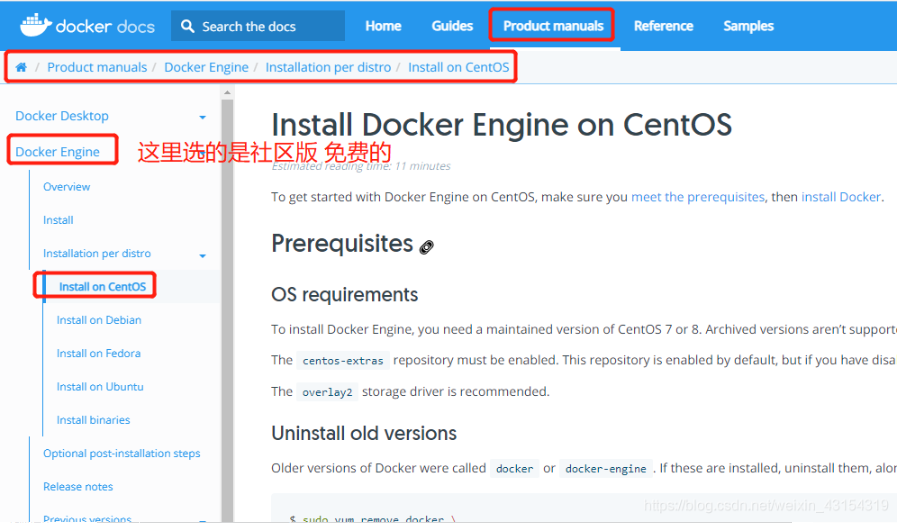Go to Installation per distro breadcrumb
This screenshot has height=523, width=897.
pyautogui.click(x=328, y=68)
